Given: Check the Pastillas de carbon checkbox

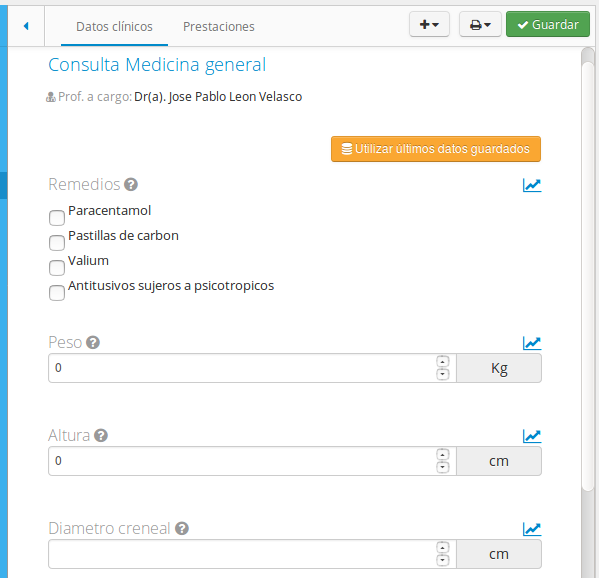Looking at the screenshot, I should pos(57,243).
